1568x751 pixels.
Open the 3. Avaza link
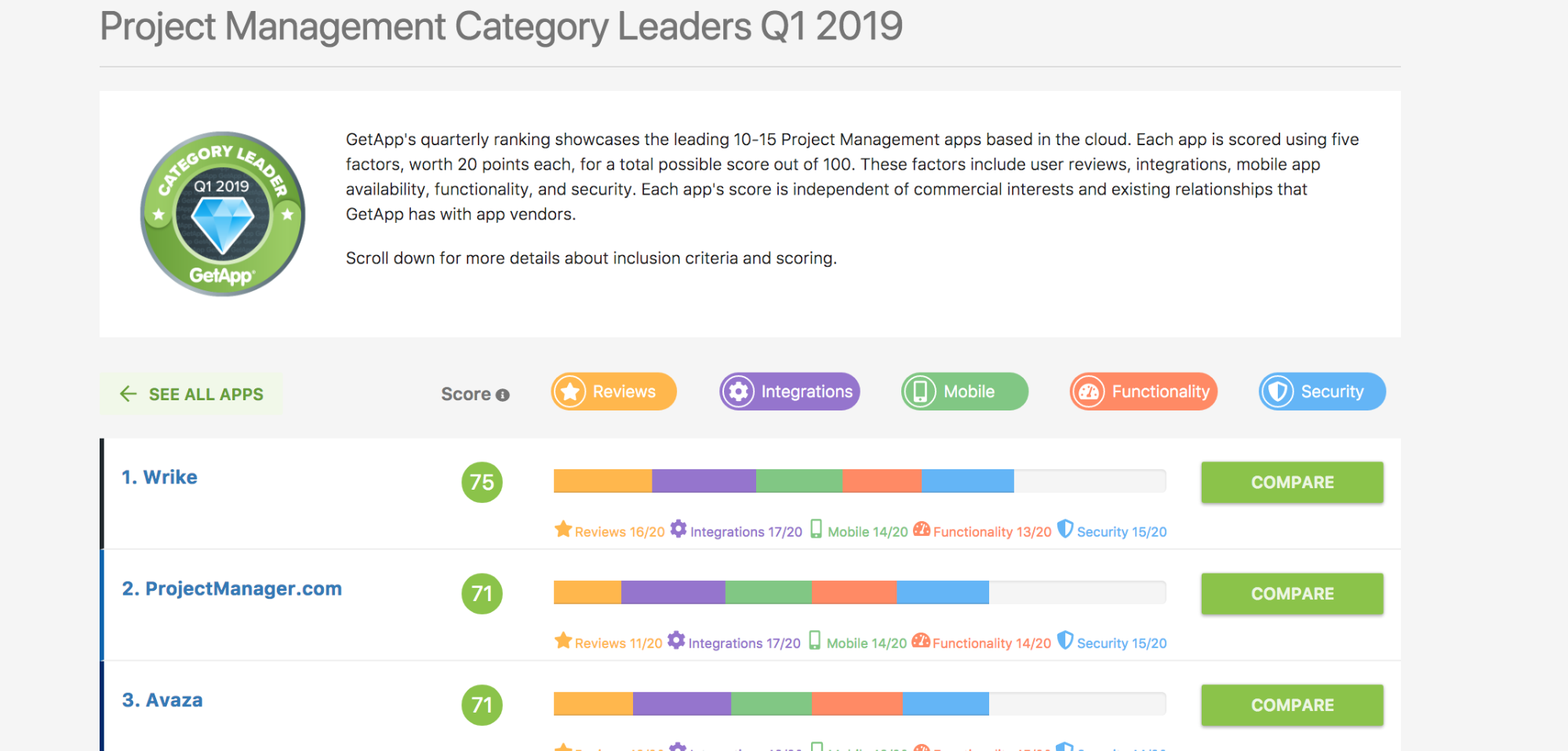[162, 700]
